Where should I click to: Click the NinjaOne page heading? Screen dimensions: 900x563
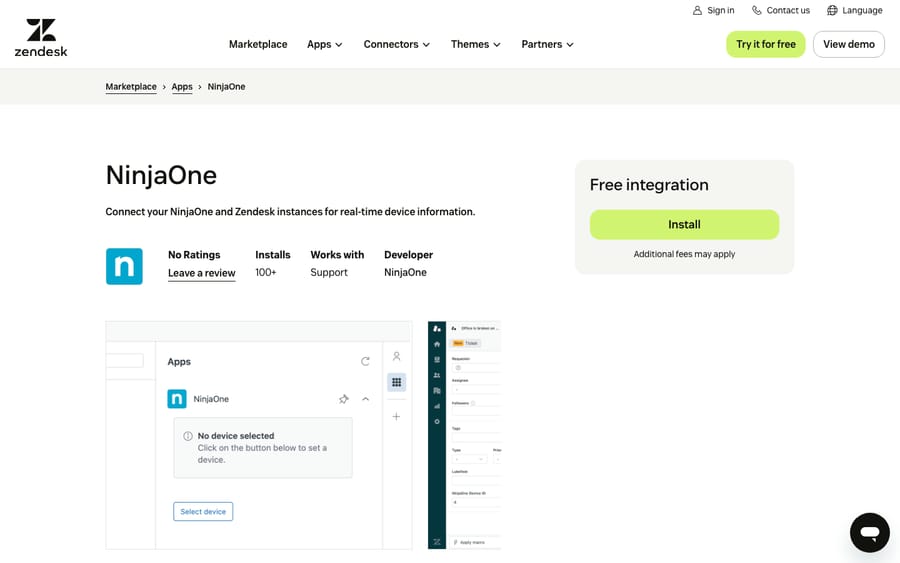161,175
